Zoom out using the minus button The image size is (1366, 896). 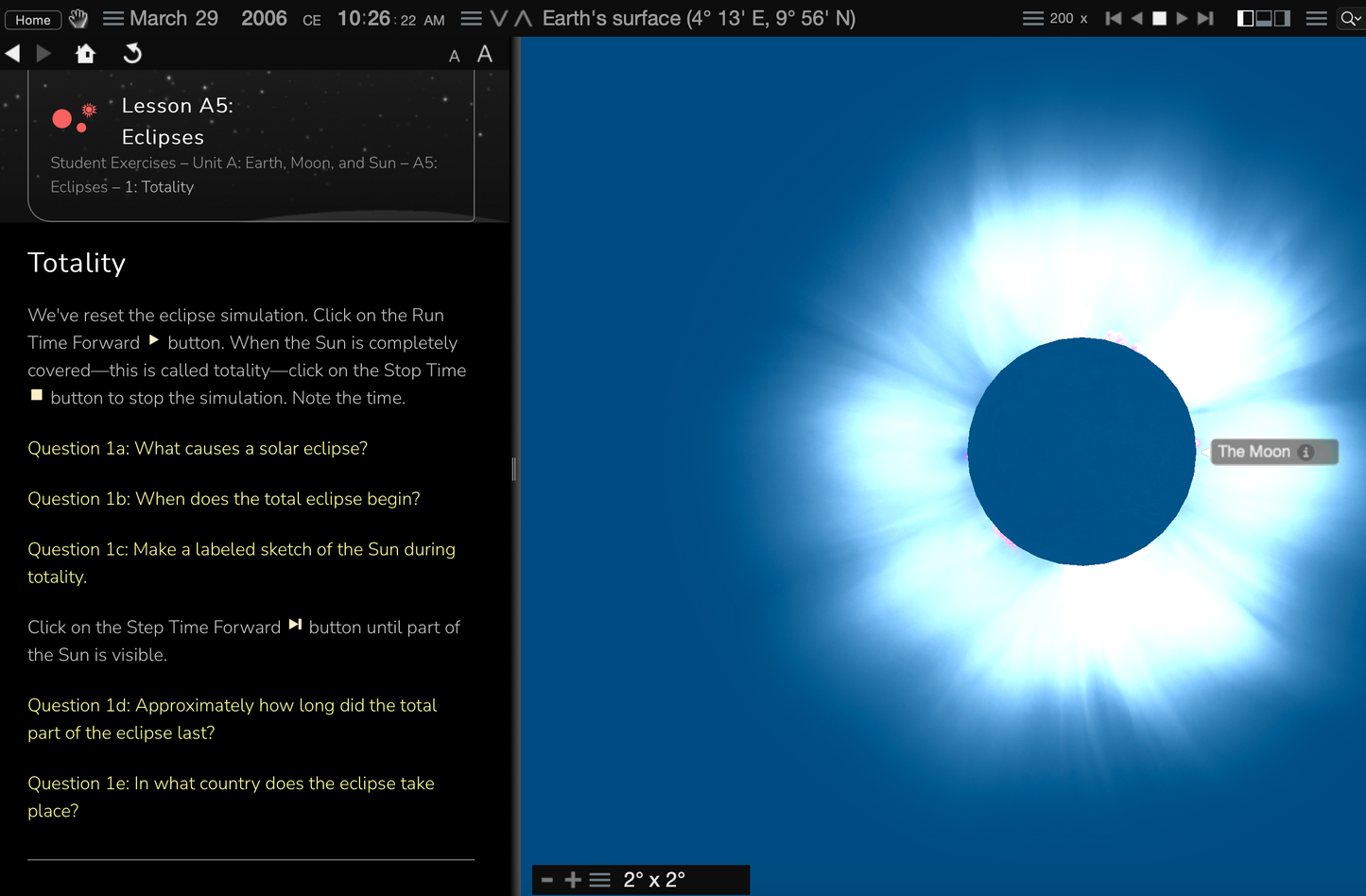547,880
